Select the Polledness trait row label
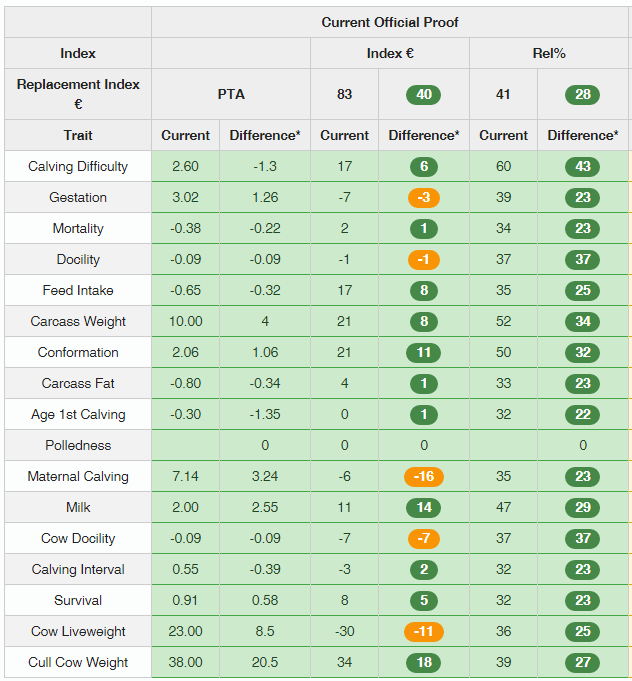The height and width of the screenshot is (681, 632). point(78,445)
